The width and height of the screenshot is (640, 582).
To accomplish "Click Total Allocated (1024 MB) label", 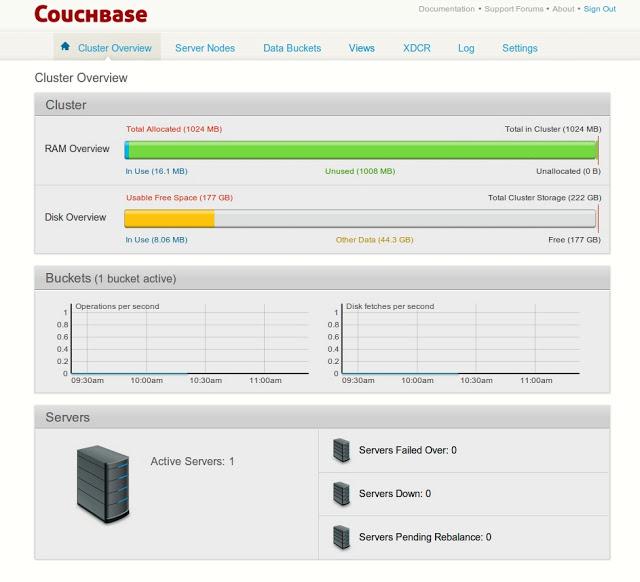I will (x=174, y=129).
